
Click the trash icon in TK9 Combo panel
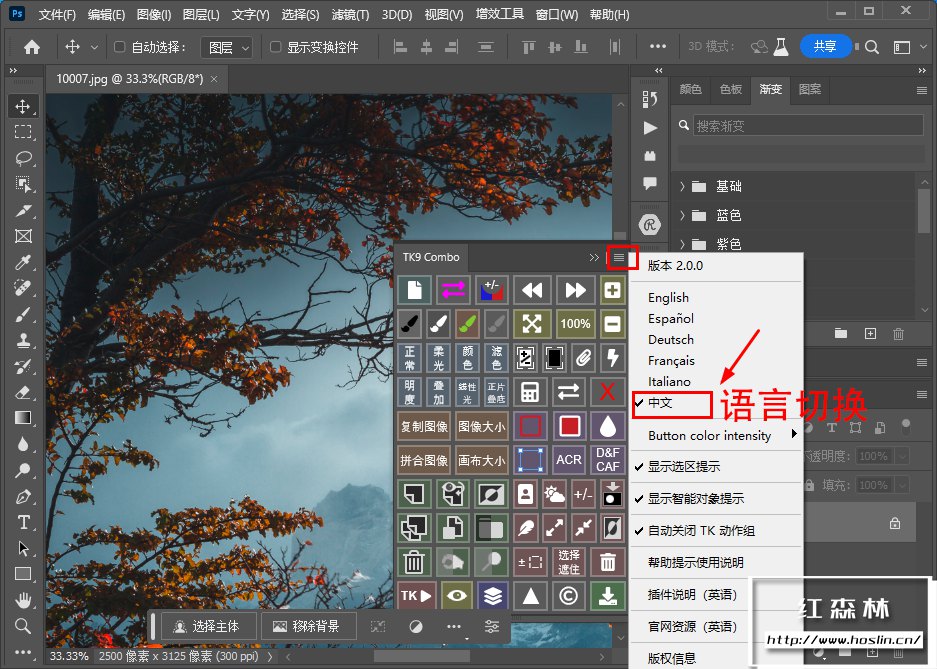coord(412,561)
